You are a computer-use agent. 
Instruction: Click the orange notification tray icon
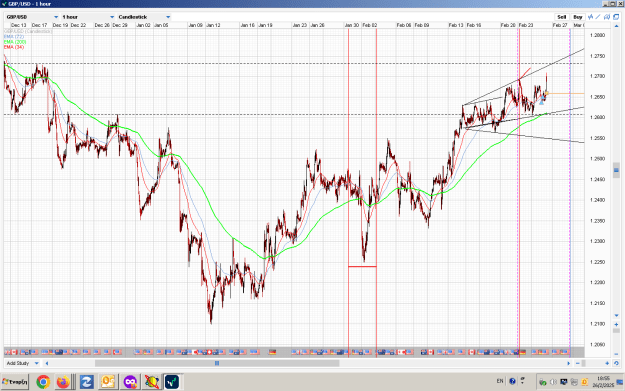[x=584, y=382]
